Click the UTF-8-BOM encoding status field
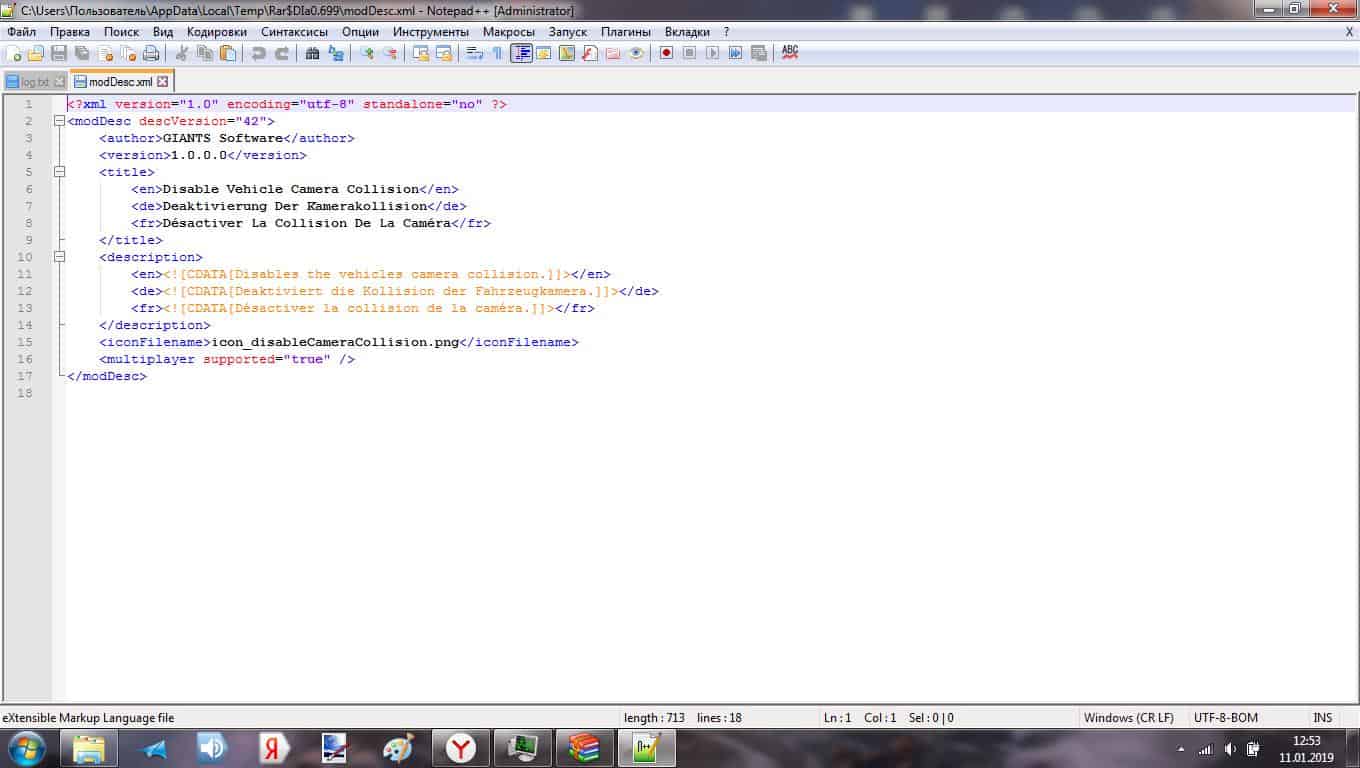The width and height of the screenshot is (1360, 768). pos(1225,718)
